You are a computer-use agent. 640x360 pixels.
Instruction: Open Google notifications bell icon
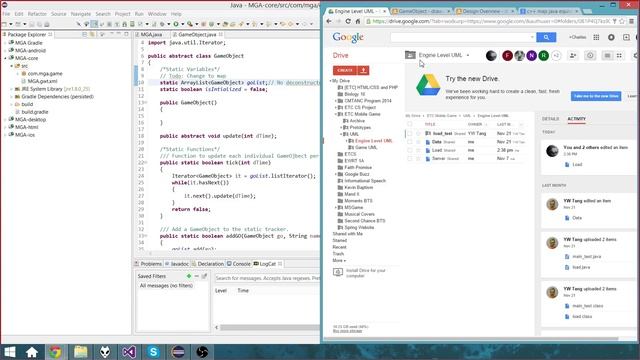coord(611,37)
